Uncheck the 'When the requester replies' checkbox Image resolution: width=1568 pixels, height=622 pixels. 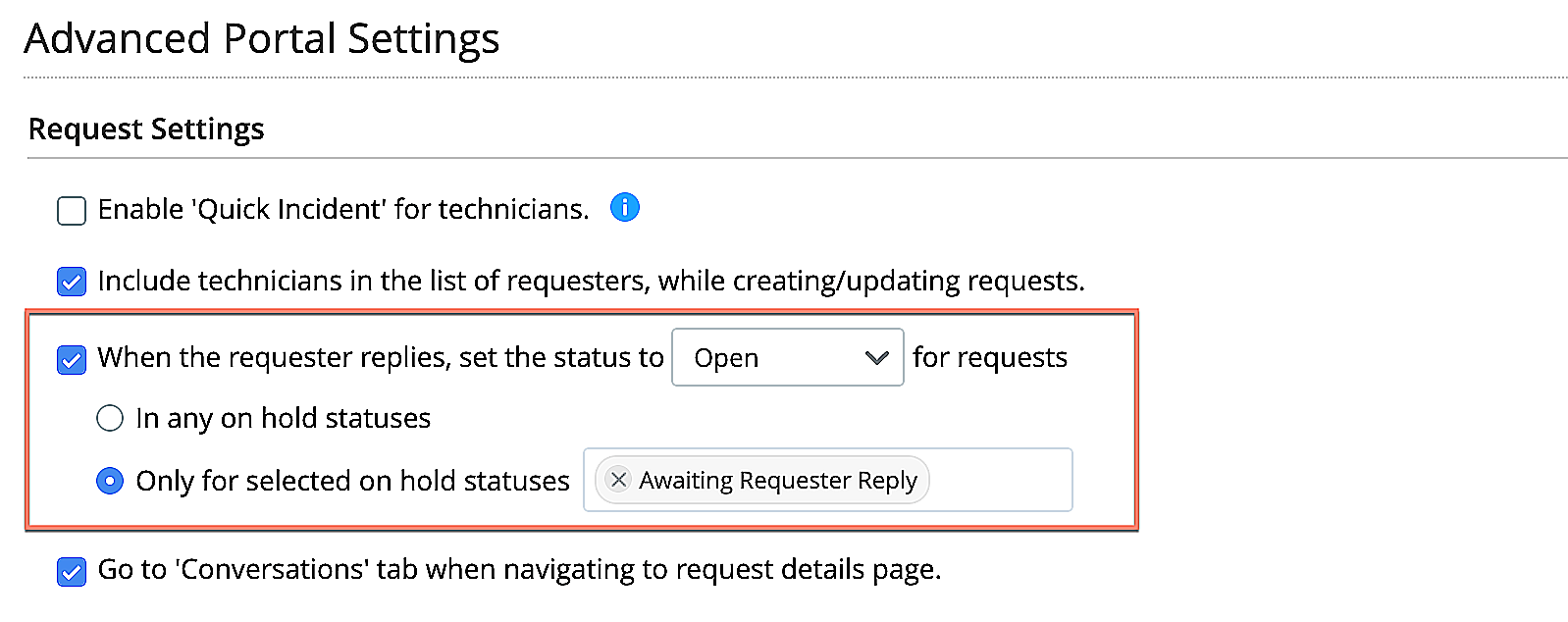tap(72, 359)
